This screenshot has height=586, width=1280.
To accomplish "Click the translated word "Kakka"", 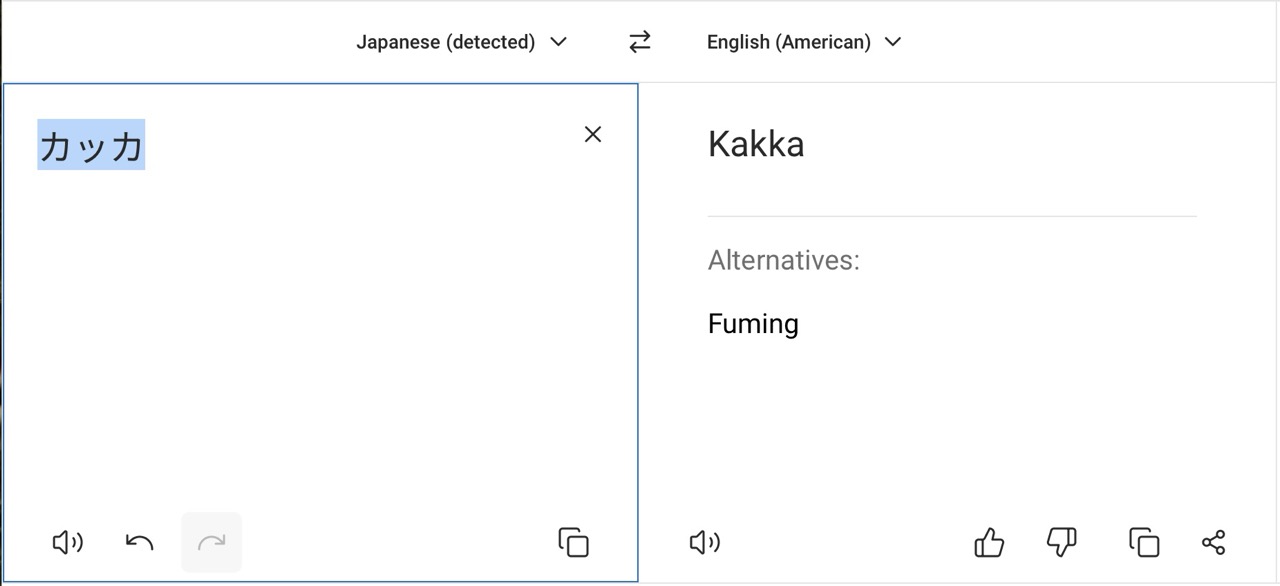I will (756, 144).
